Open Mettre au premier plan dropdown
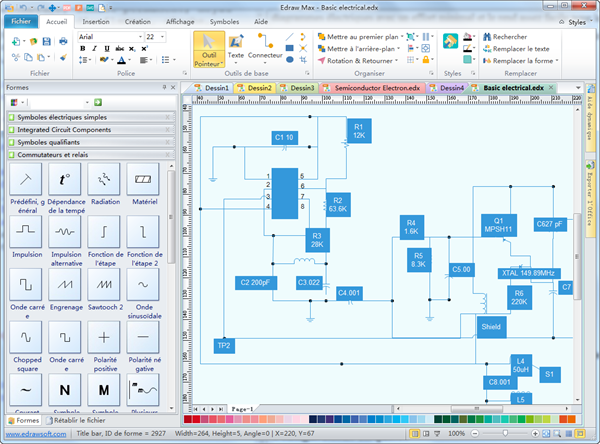The height and width of the screenshot is (444, 600). pyautogui.click(x=402, y=37)
